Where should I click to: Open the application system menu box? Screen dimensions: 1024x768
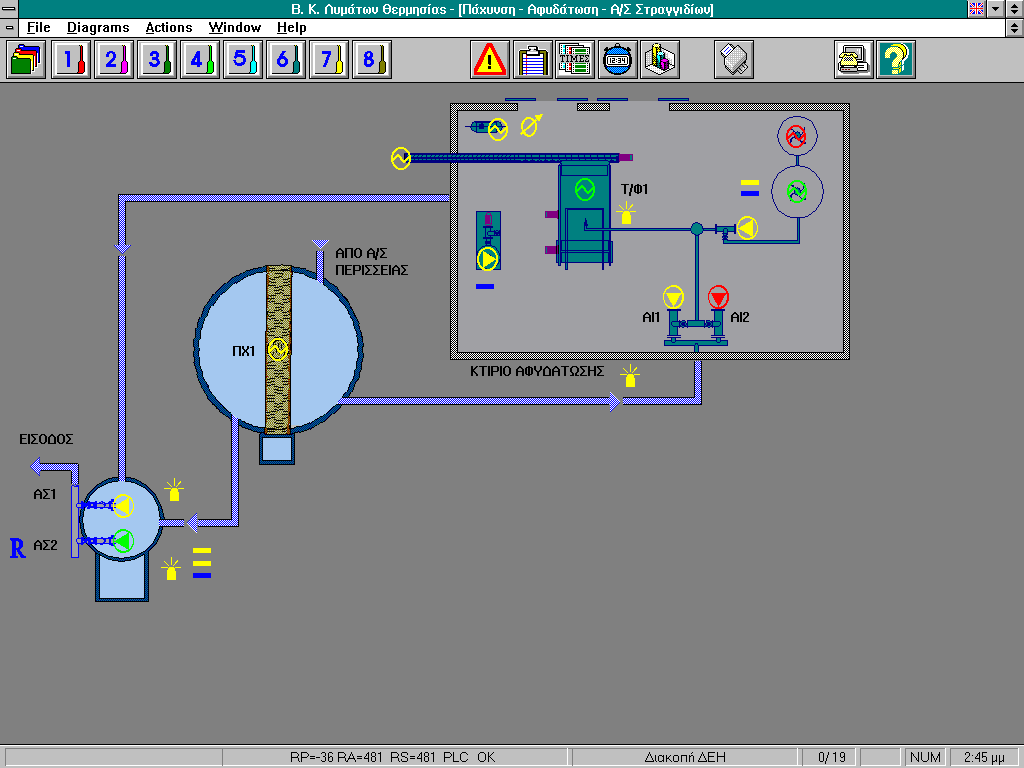pos(9,8)
